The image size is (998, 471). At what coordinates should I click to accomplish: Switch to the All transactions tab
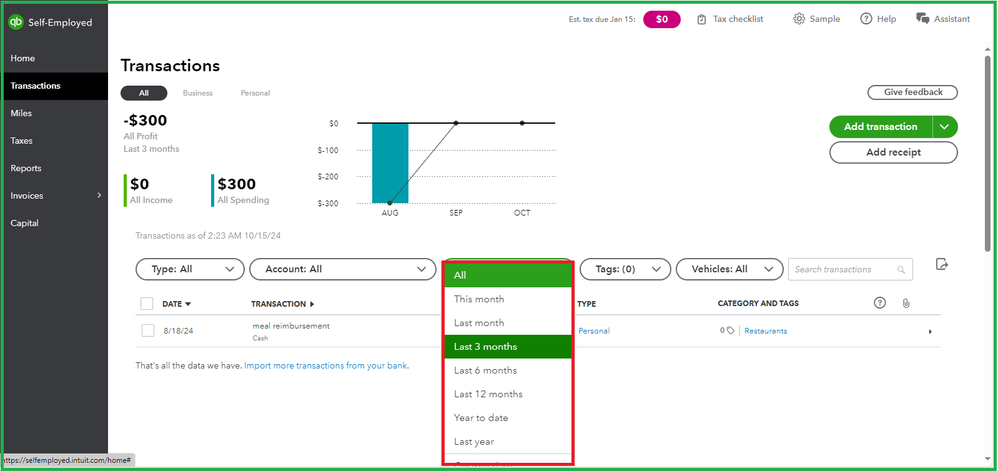(x=144, y=93)
